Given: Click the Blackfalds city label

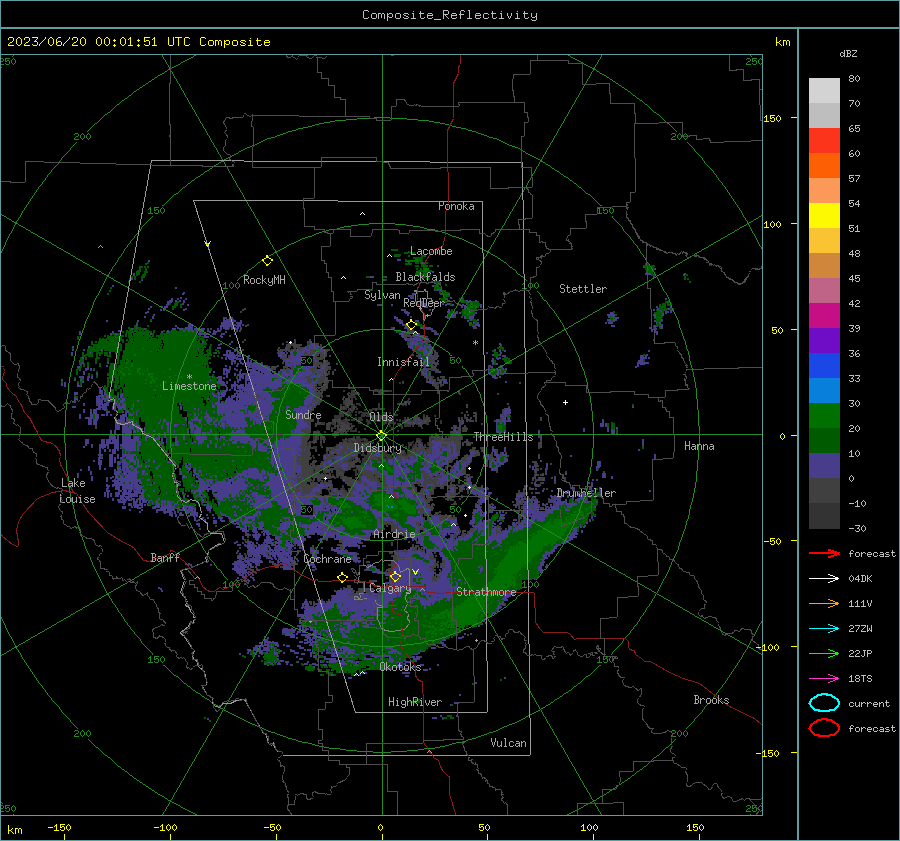Looking at the screenshot, I should tap(425, 277).
